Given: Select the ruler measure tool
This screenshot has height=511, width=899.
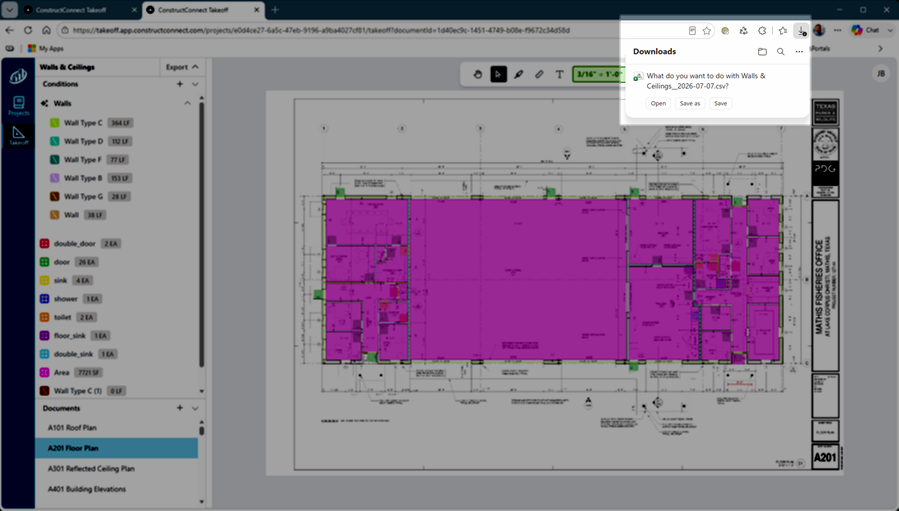Looking at the screenshot, I should pos(540,74).
